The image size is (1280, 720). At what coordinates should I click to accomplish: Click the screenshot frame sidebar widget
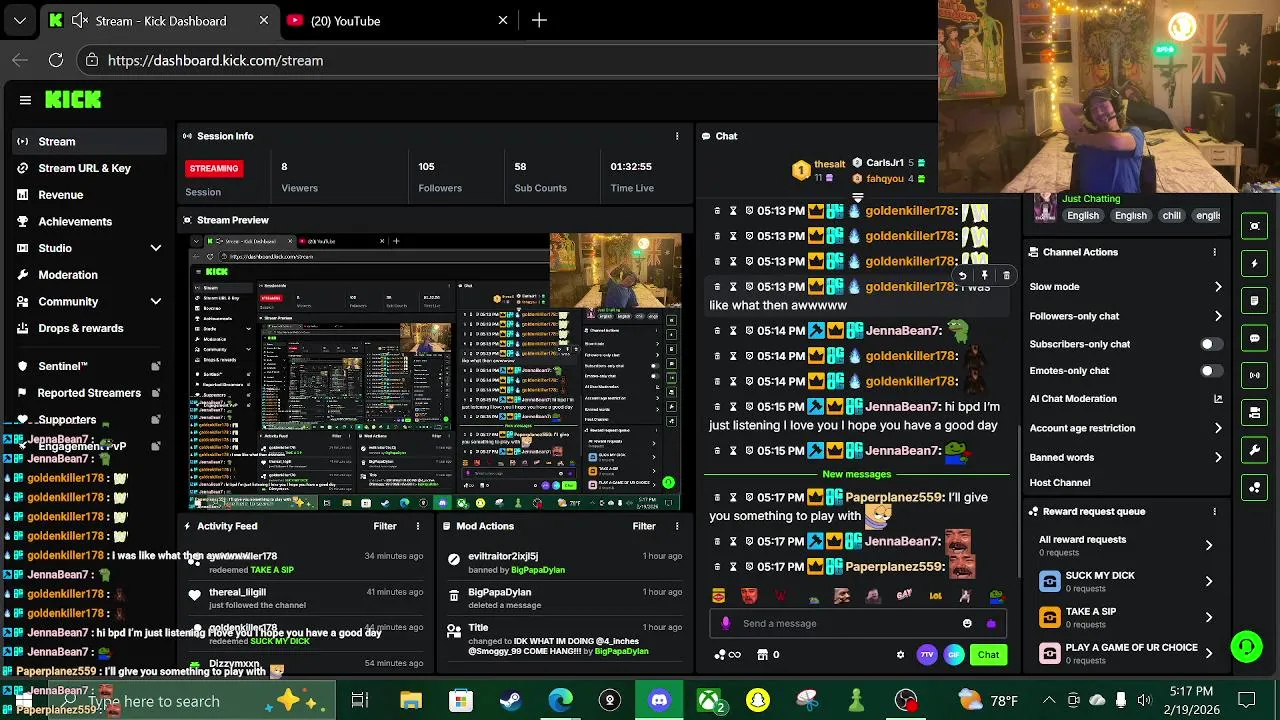1255,226
